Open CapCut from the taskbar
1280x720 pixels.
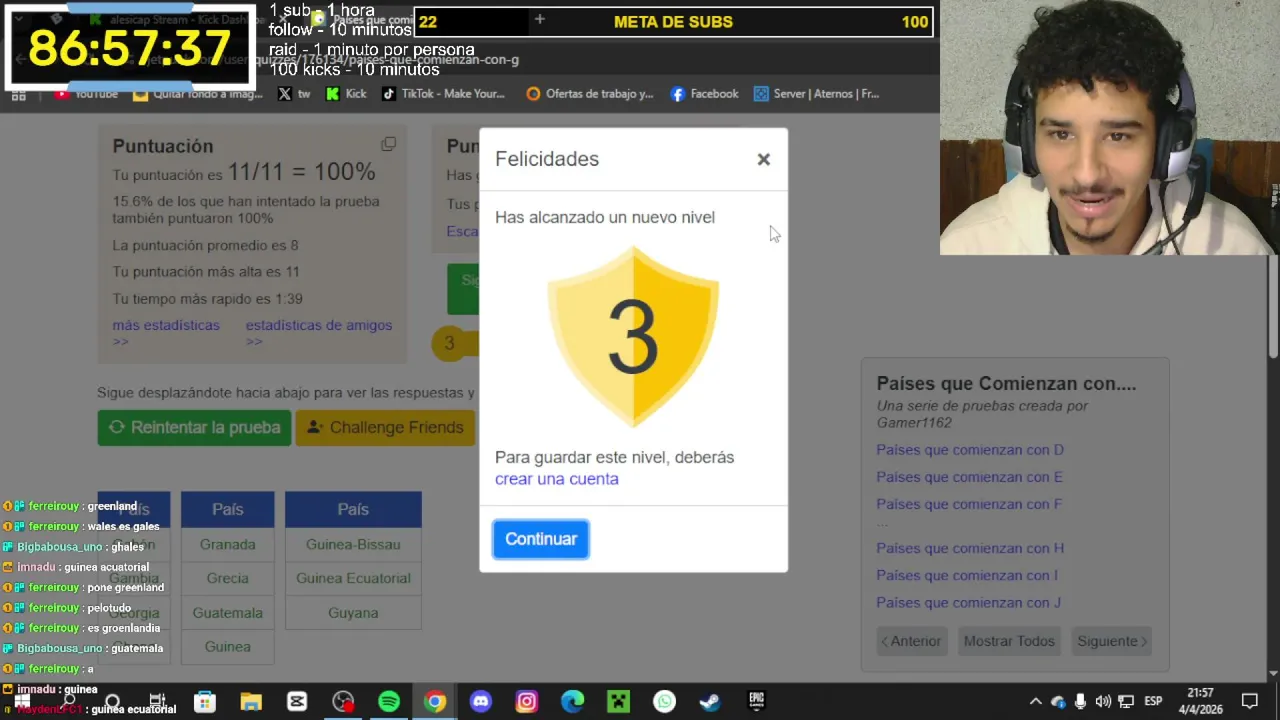[297, 702]
